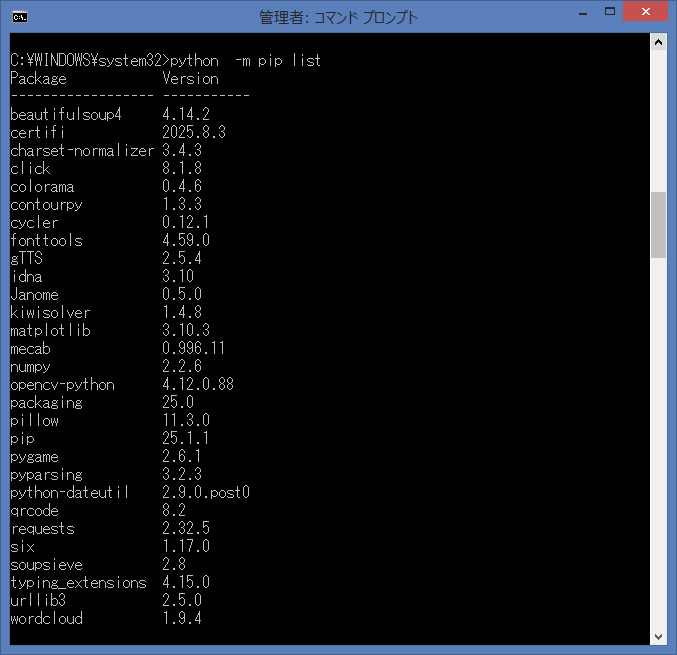Click the opencv-python package name
Image resolution: width=677 pixels, height=655 pixels.
tap(62, 385)
